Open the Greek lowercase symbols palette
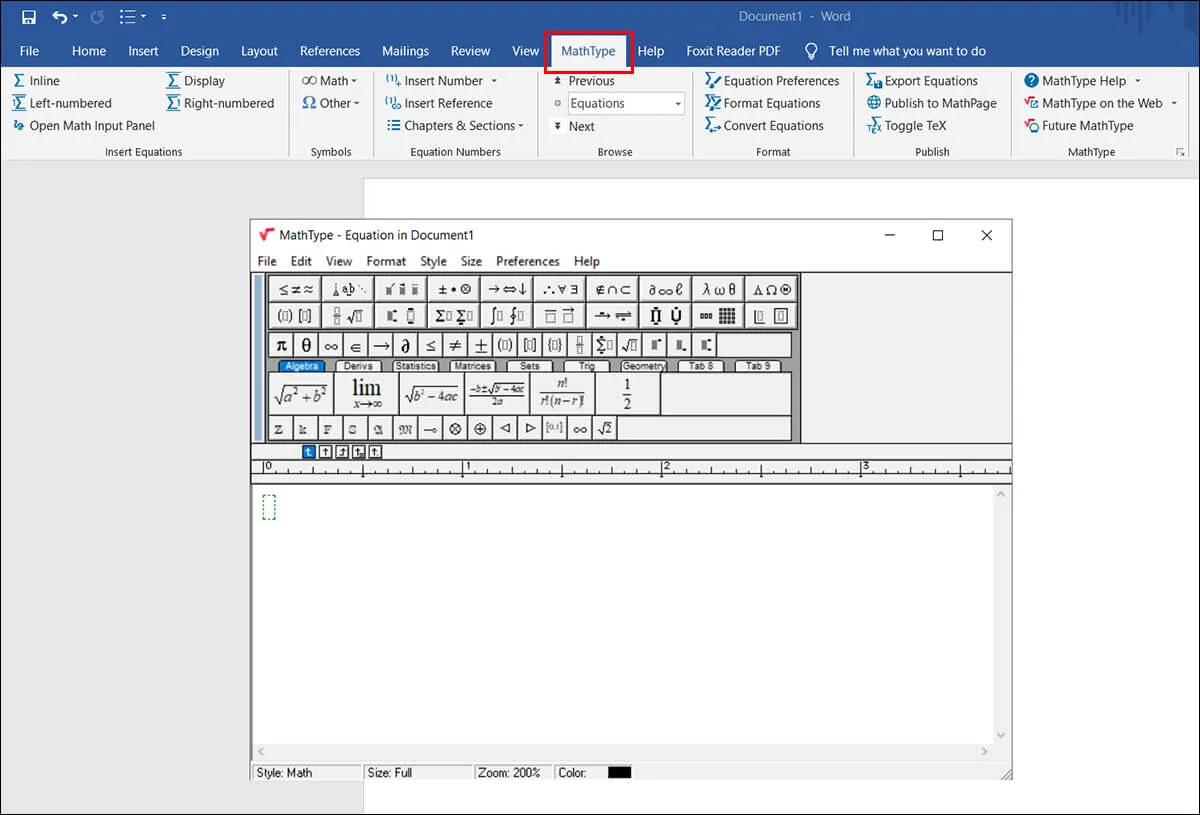The image size is (1200, 815). (718, 289)
